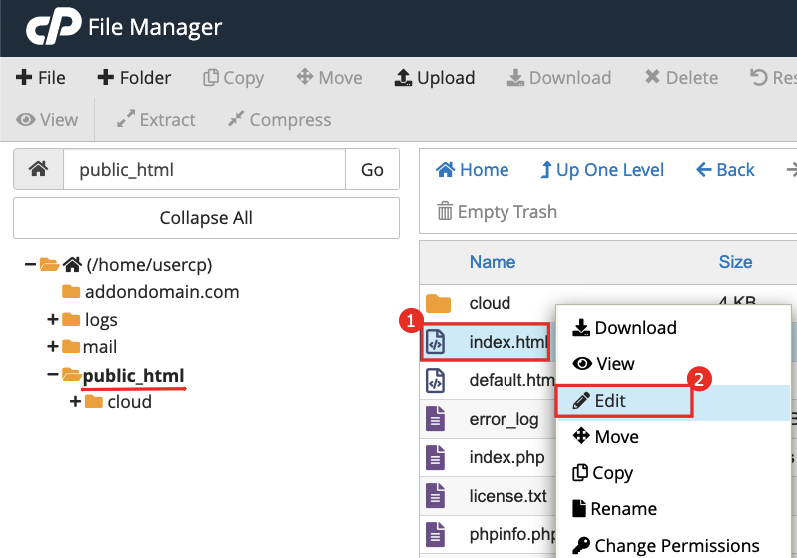Screen dimensions: 797x558
Task: Click Empty Trash
Action: tap(497, 211)
